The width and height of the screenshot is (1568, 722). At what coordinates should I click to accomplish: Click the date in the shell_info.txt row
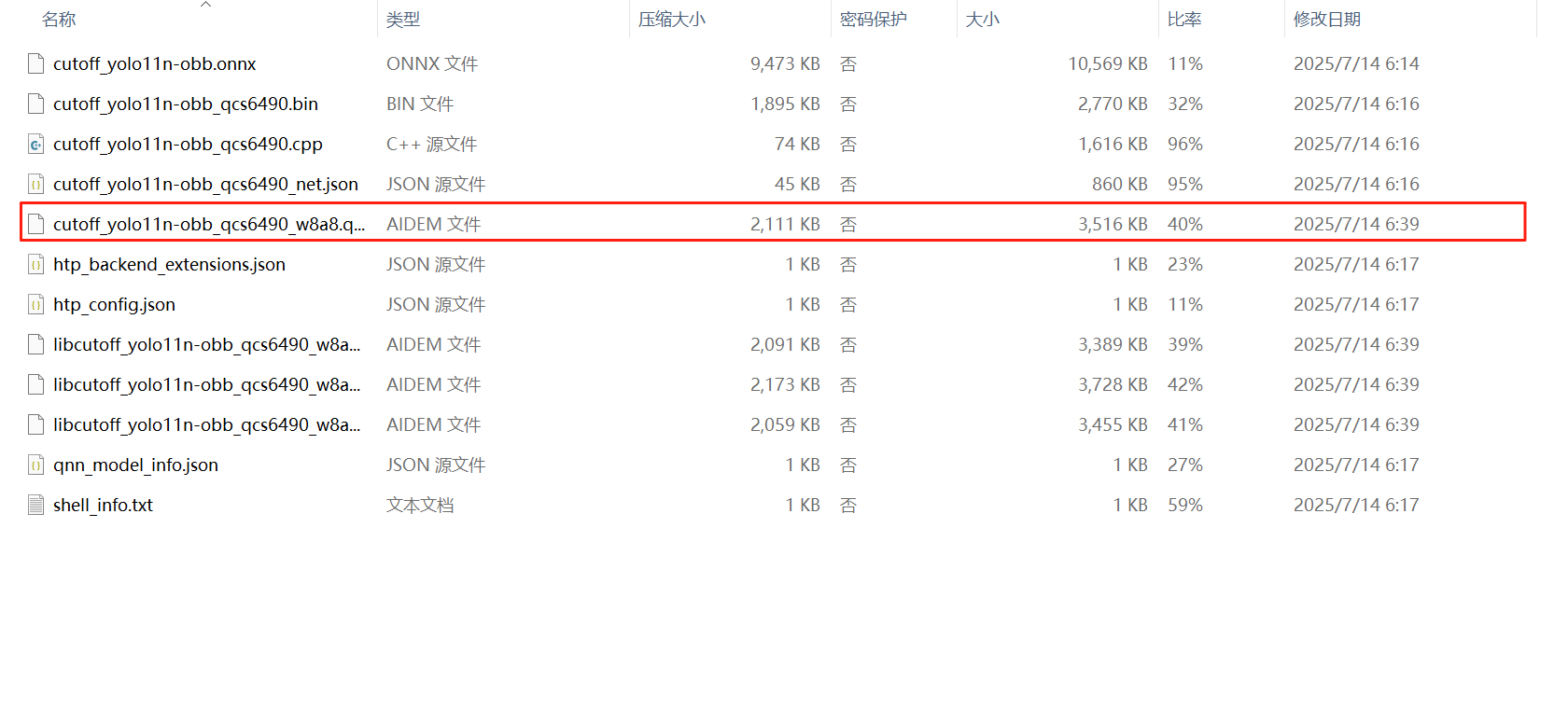[x=1356, y=505]
